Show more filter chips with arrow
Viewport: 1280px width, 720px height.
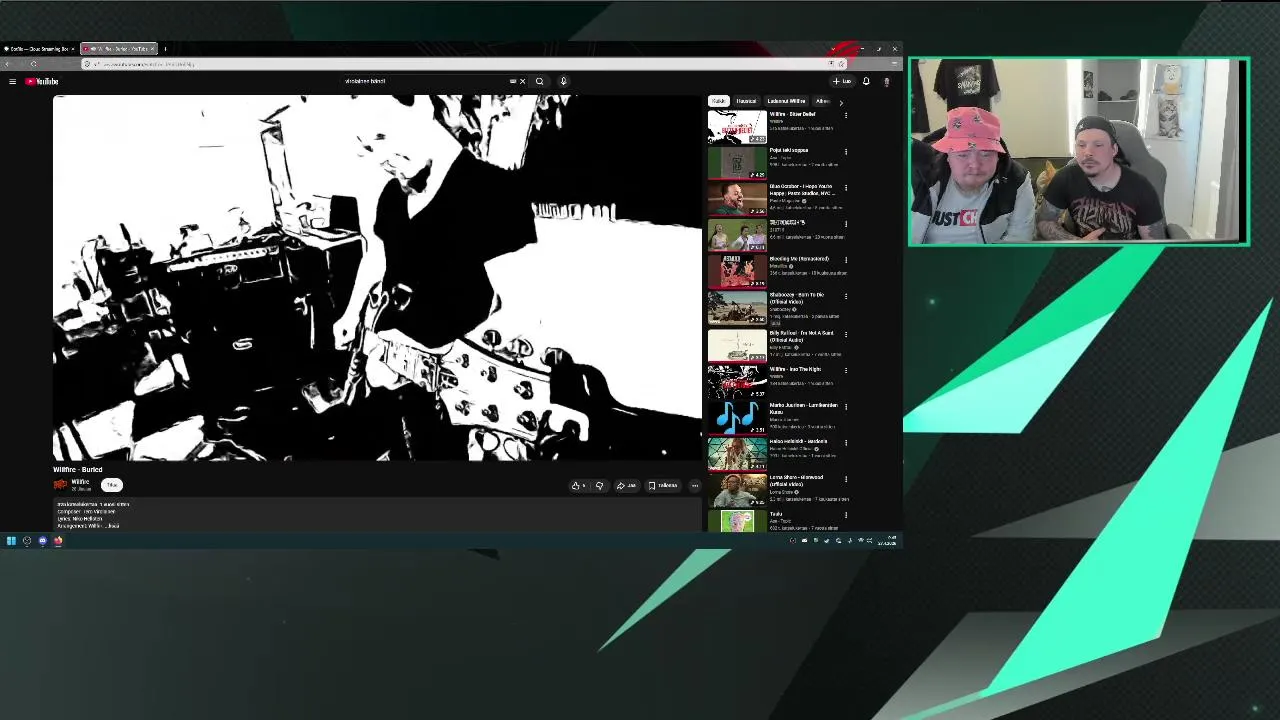[x=841, y=102]
